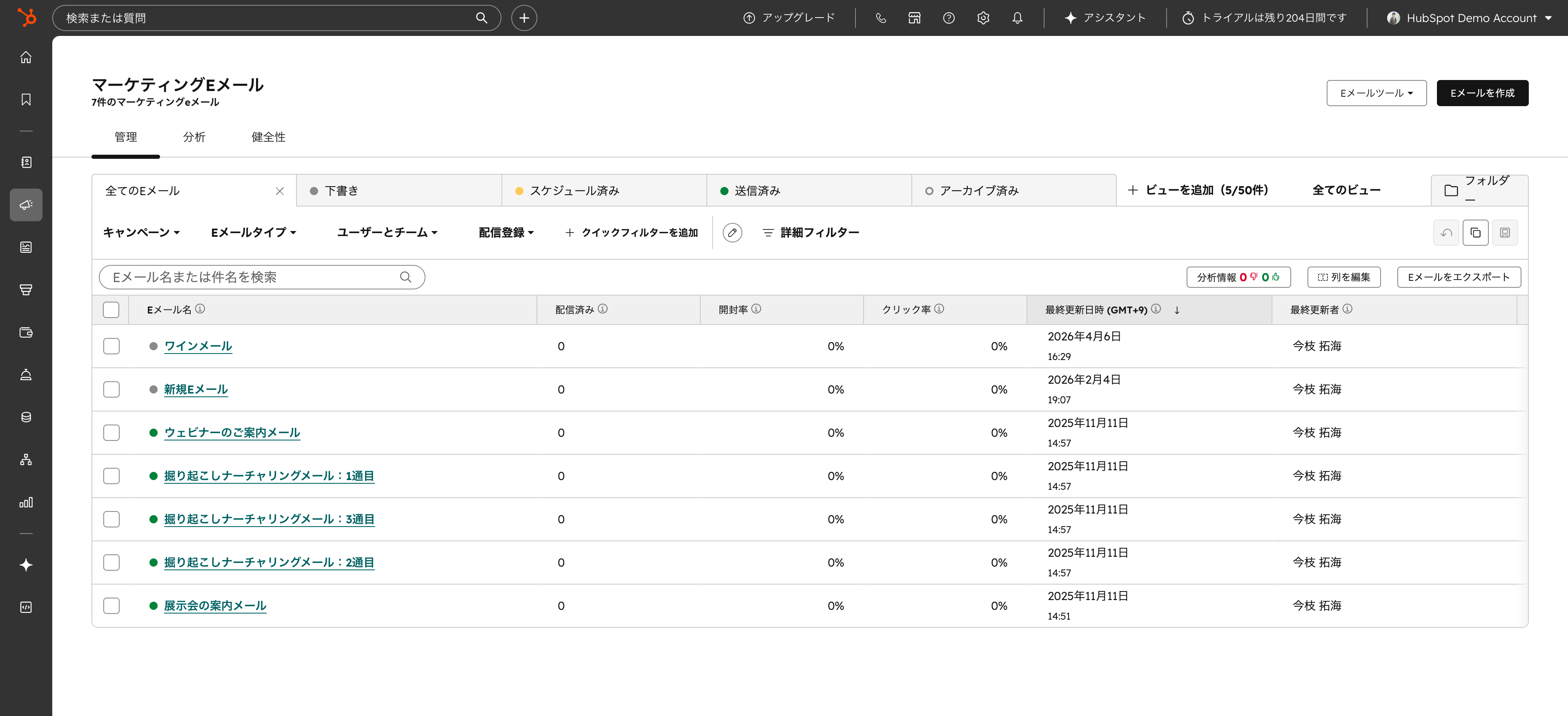The height and width of the screenshot is (716, 1568).
Task: Click the clone view icon
Action: coord(1475,232)
